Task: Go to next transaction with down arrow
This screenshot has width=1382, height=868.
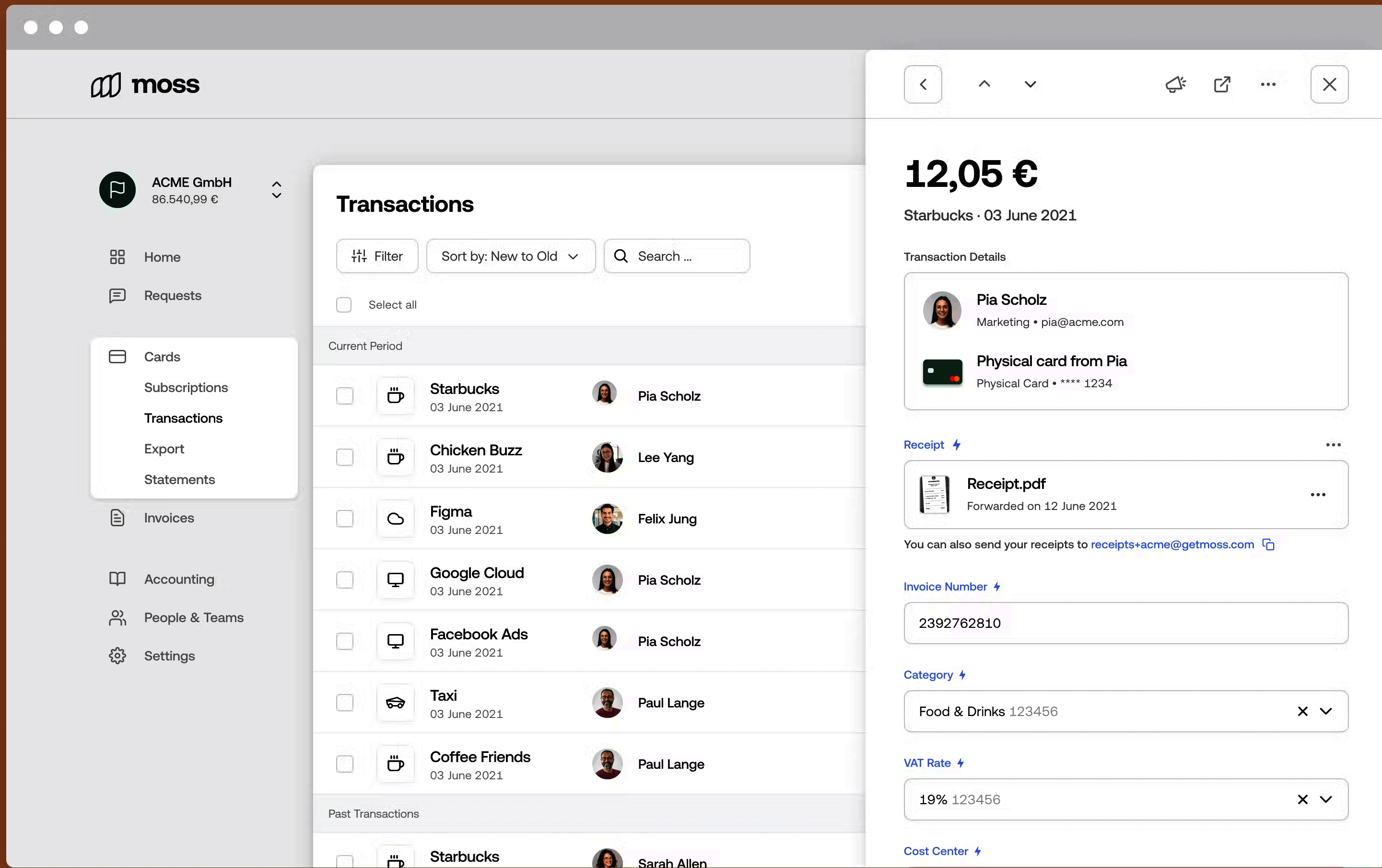Action: pos(1030,84)
